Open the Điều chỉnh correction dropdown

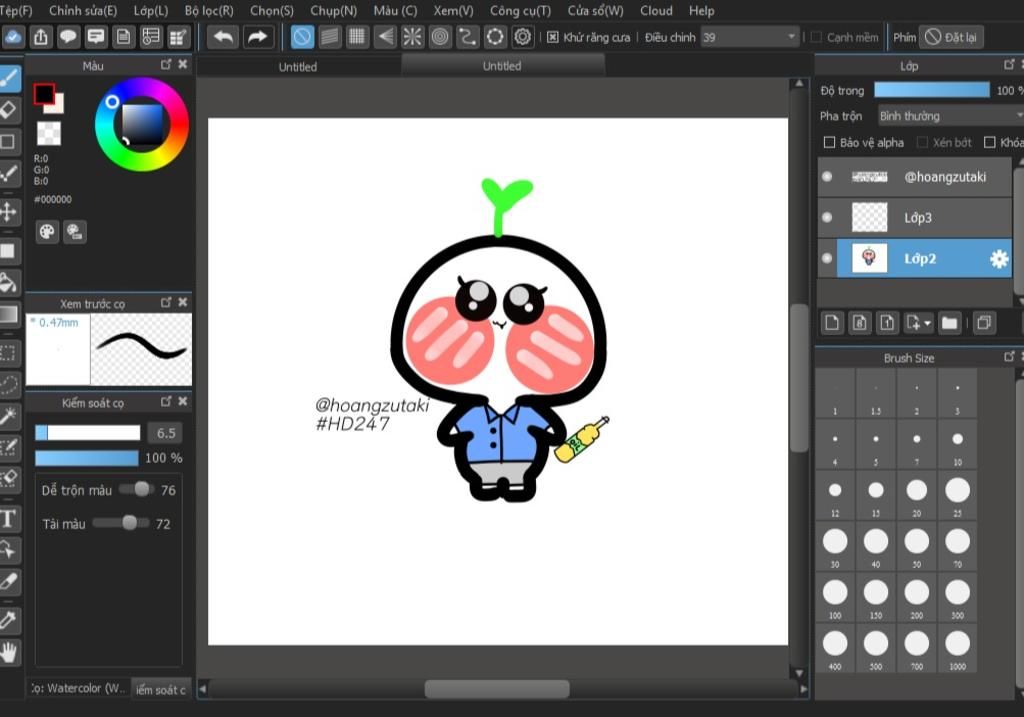click(x=750, y=37)
